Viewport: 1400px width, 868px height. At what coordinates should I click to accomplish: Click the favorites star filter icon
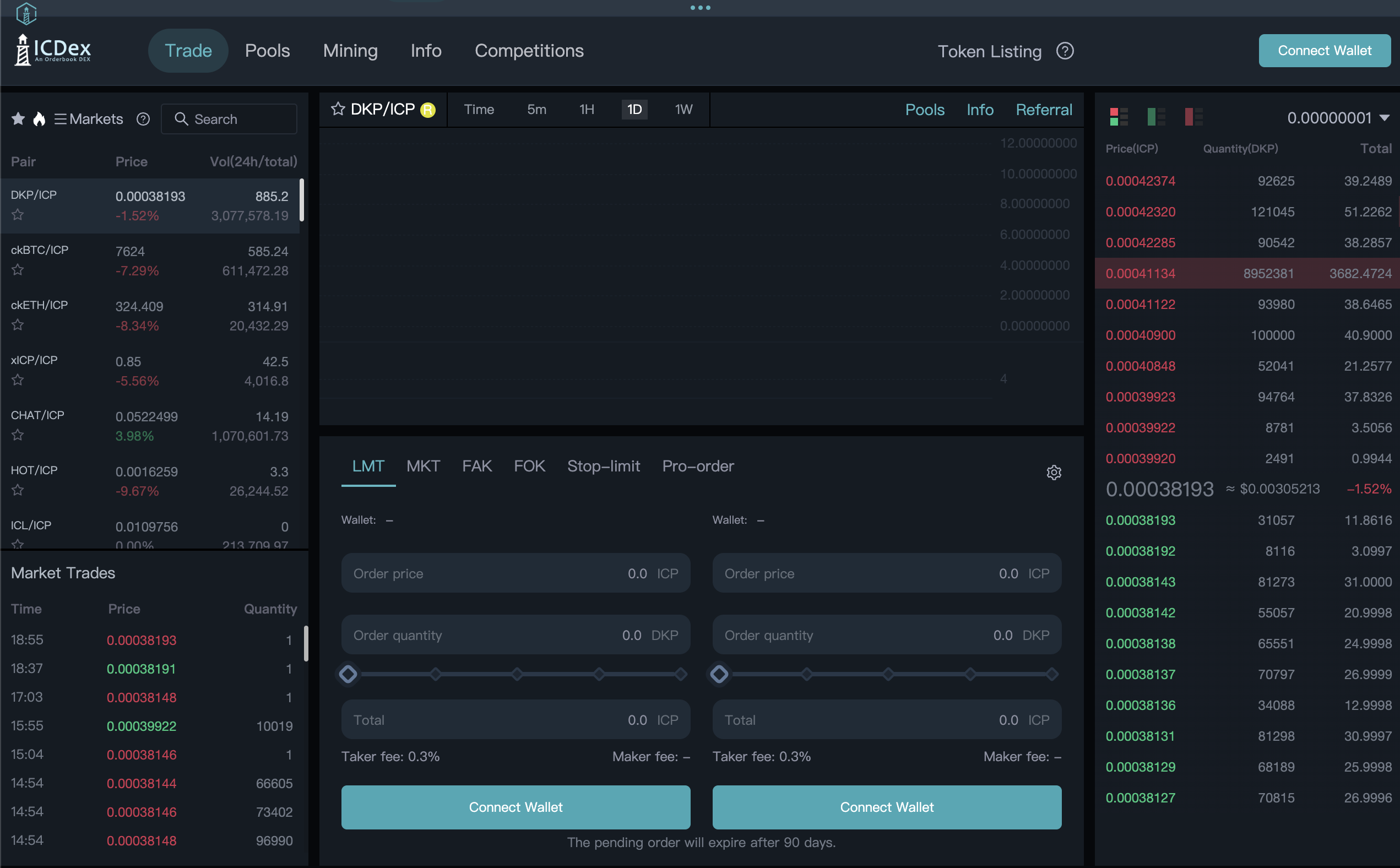18,119
